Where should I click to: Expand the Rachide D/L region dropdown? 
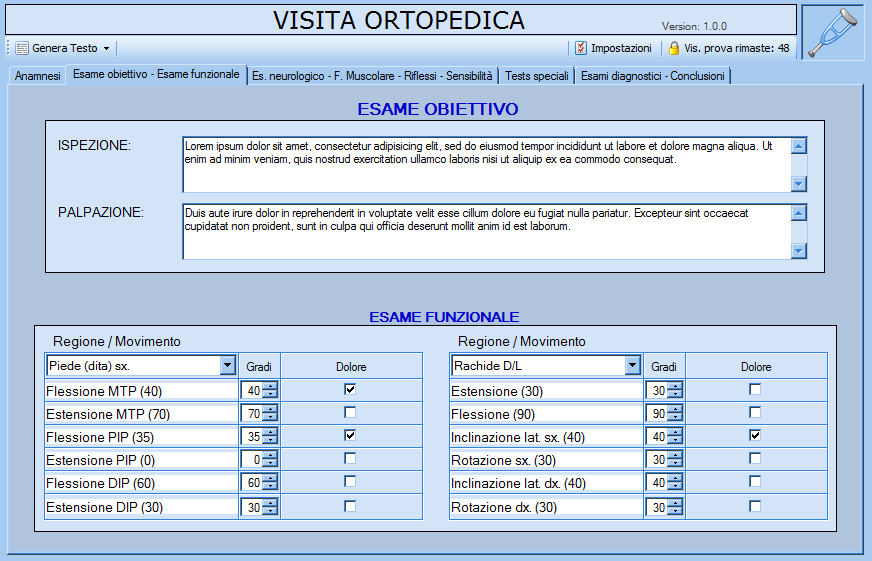click(632, 365)
